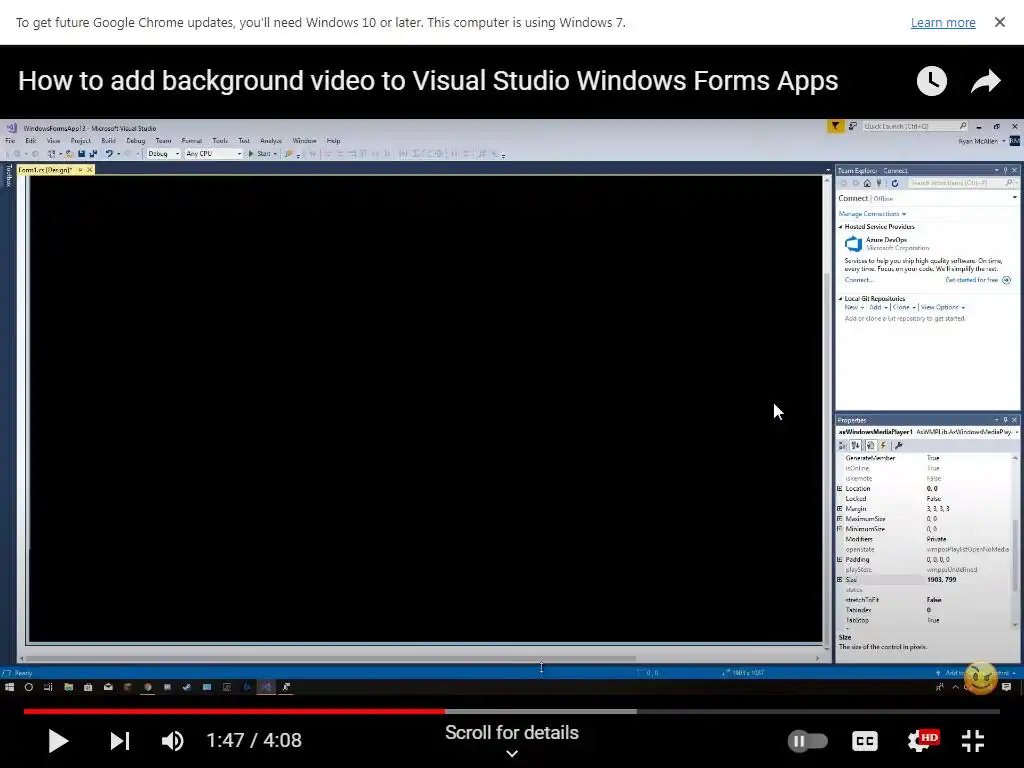Open the Analyze menu
Viewport: 1024px width, 768px height.
270,140
